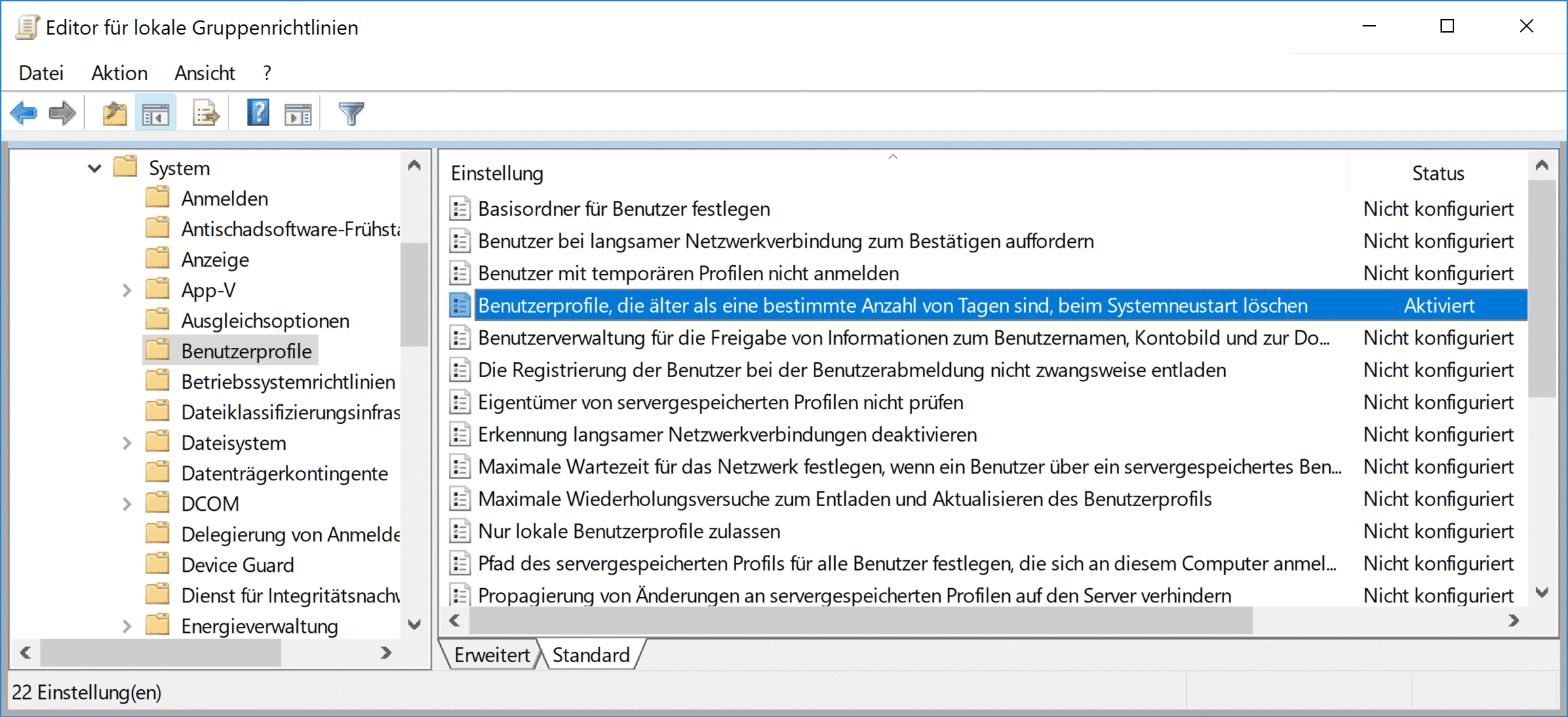1568x717 pixels.
Task: Click policy icon for Basisordner für Benutzer festlegen
Action: (460, 209)
